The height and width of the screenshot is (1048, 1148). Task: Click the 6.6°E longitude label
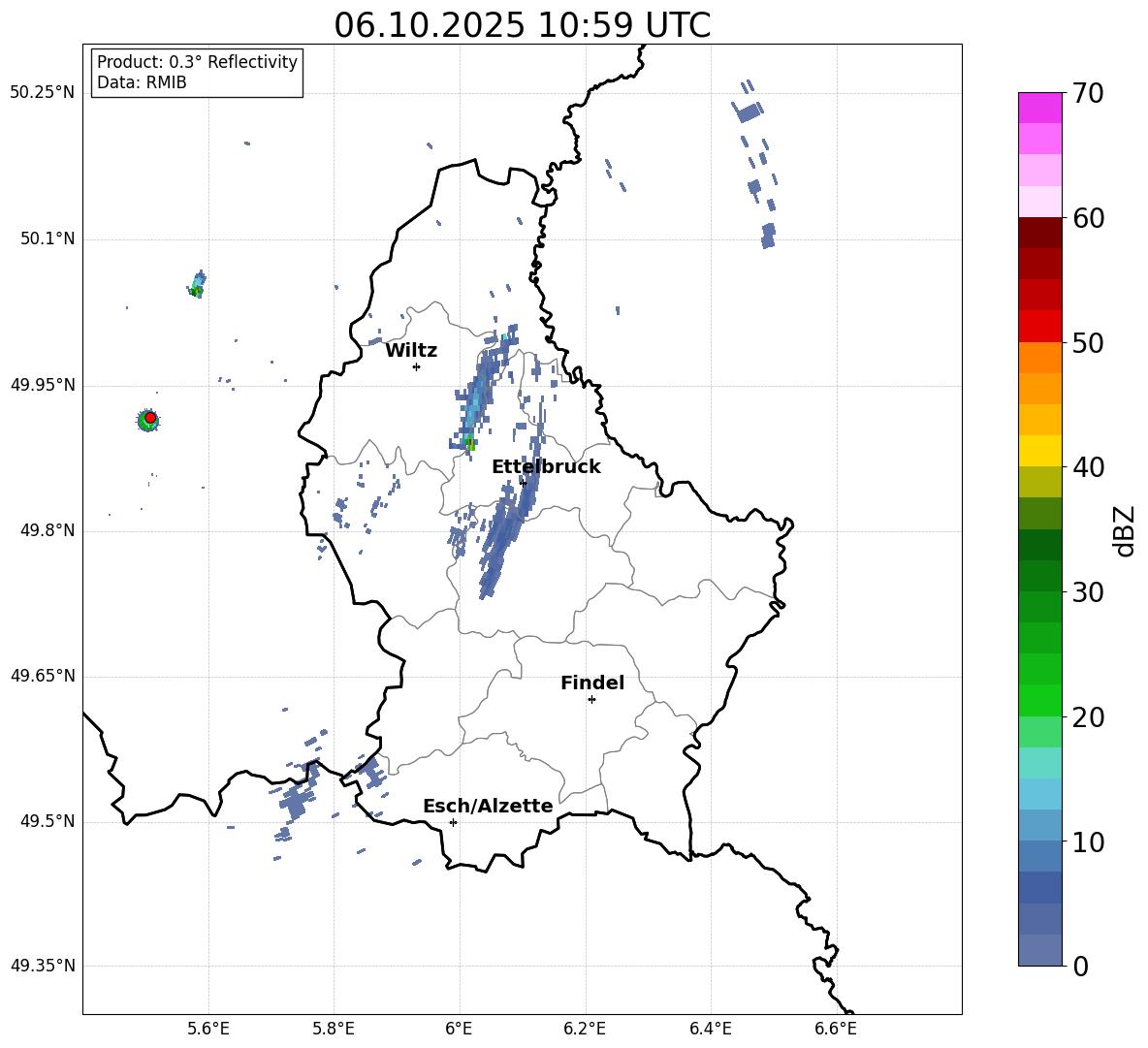[836, 1030]
